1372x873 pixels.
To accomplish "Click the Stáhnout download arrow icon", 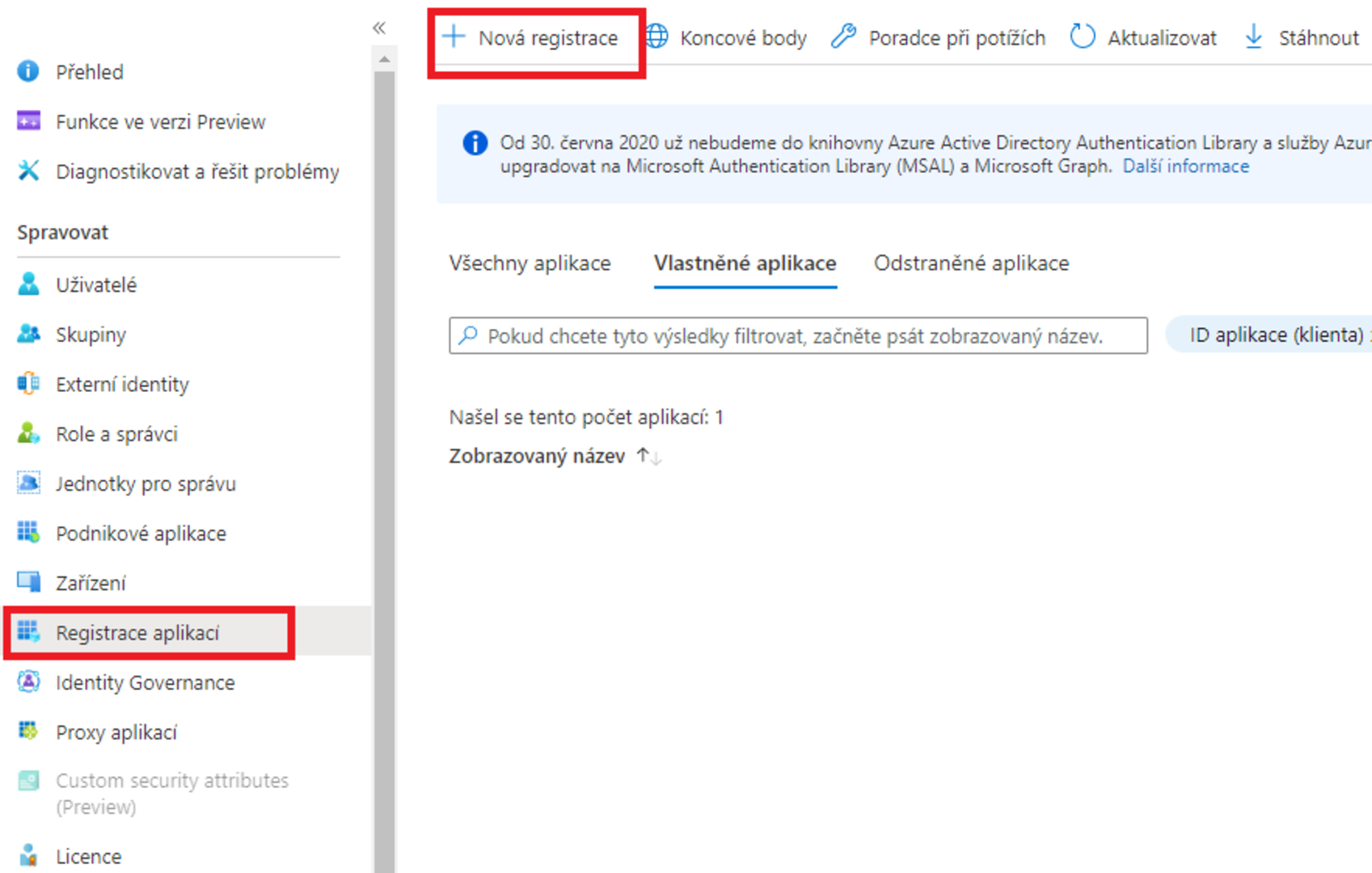I will tap(1253, 37).
